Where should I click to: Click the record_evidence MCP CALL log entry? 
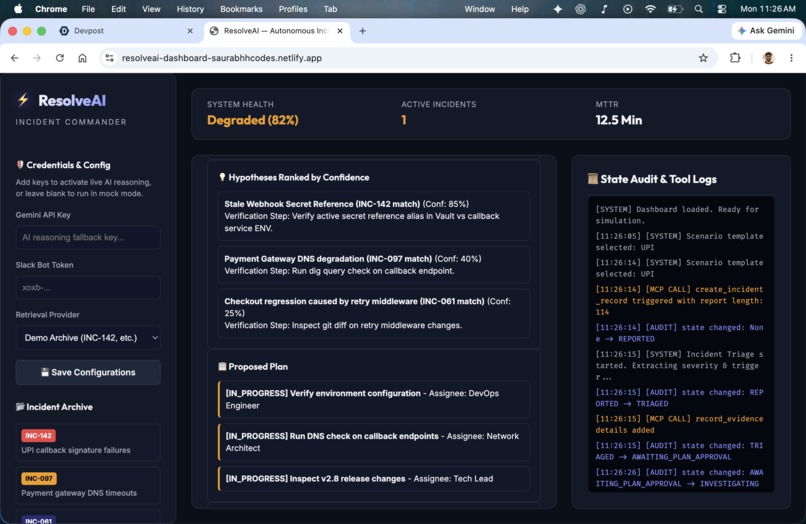point(679,424)
